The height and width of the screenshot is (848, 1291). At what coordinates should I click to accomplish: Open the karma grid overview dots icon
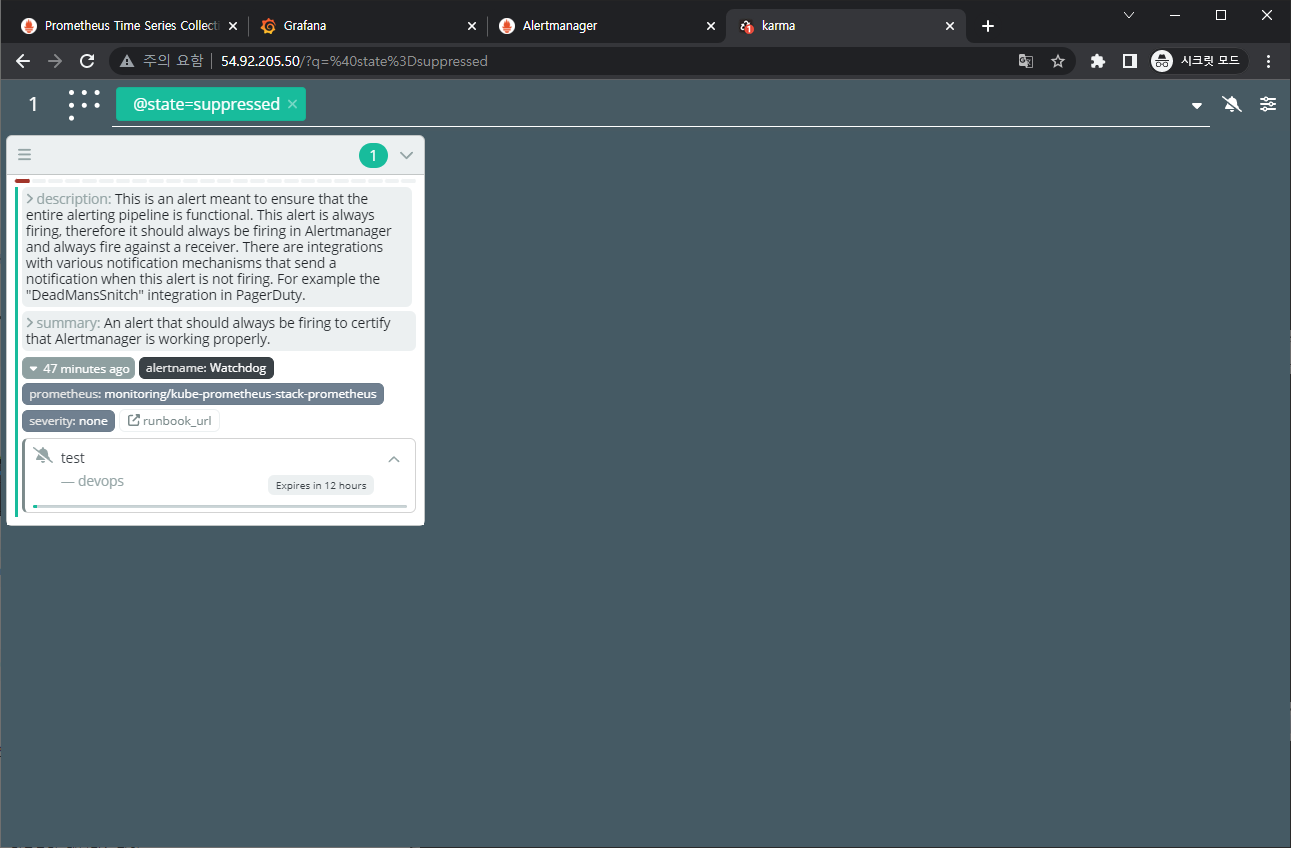(84, 104)
